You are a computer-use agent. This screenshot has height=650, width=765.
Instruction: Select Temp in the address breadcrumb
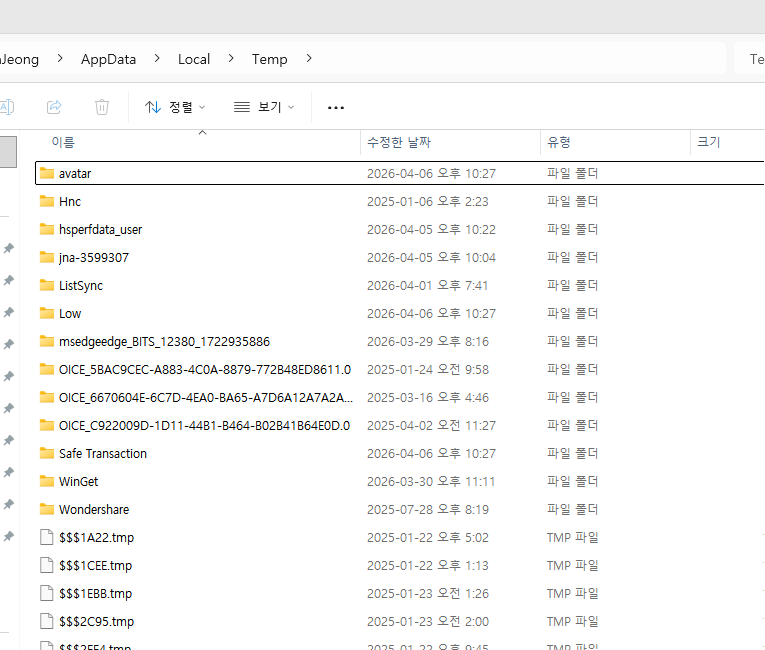pyautogui.click(x=269, y=59)
